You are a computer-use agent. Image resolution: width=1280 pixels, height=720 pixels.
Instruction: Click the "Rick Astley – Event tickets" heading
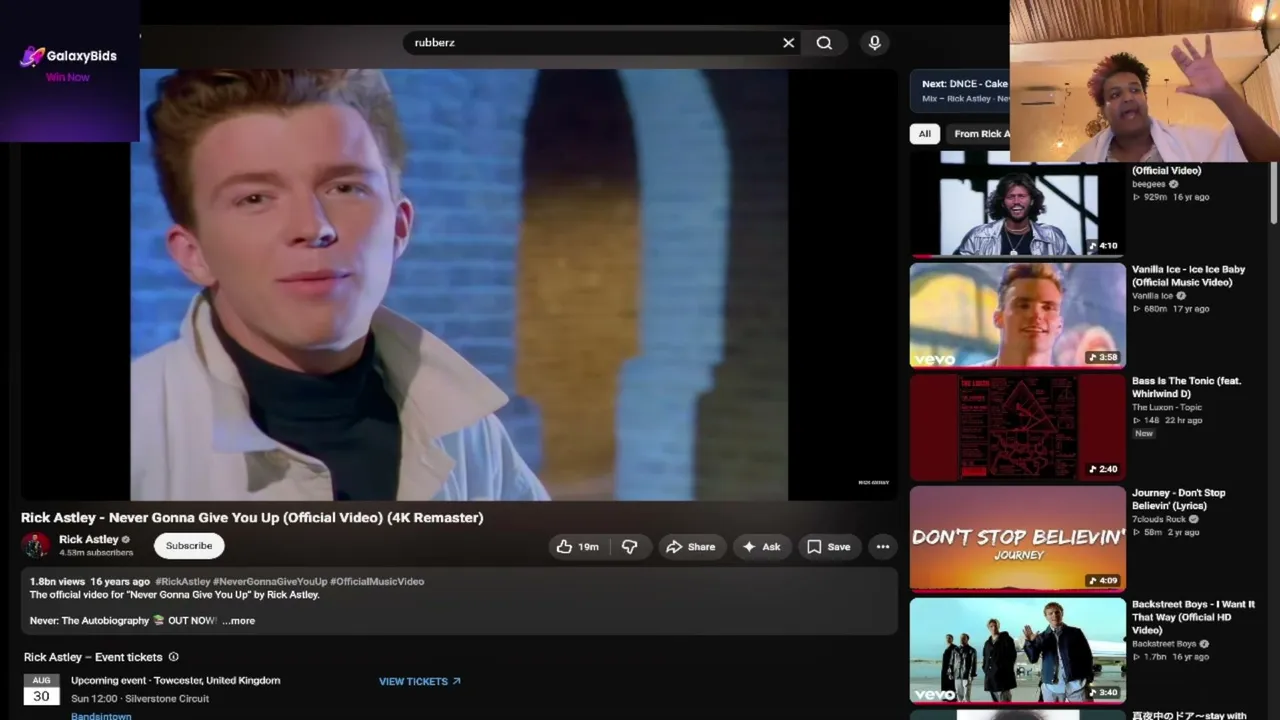93,657
